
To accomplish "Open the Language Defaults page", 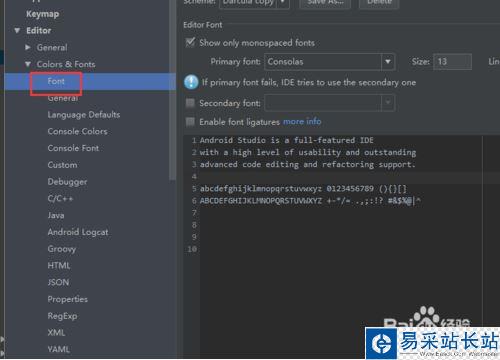I will [x=84, y=115].
